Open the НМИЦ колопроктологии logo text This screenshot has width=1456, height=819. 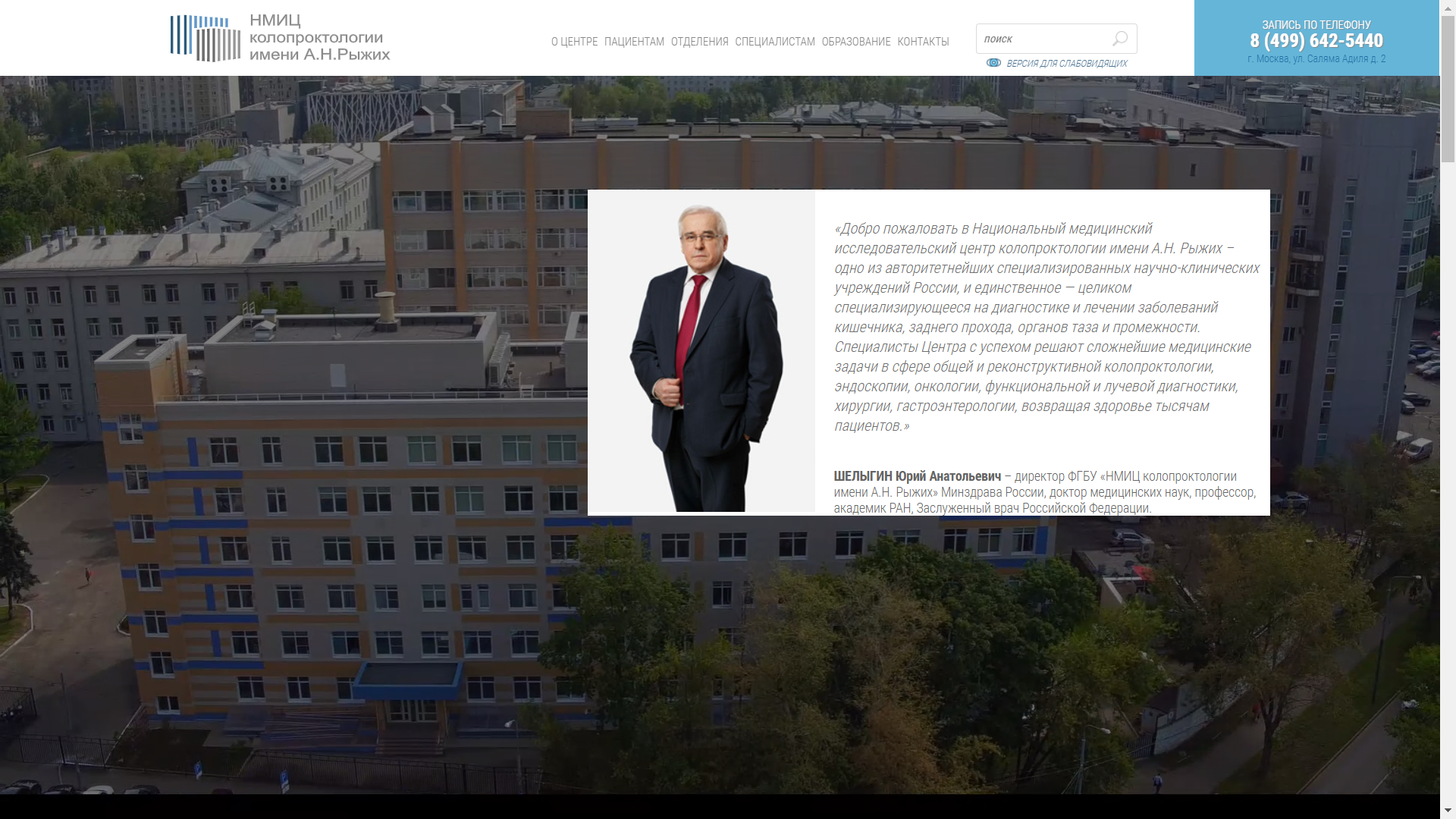[x=319, y=38]
